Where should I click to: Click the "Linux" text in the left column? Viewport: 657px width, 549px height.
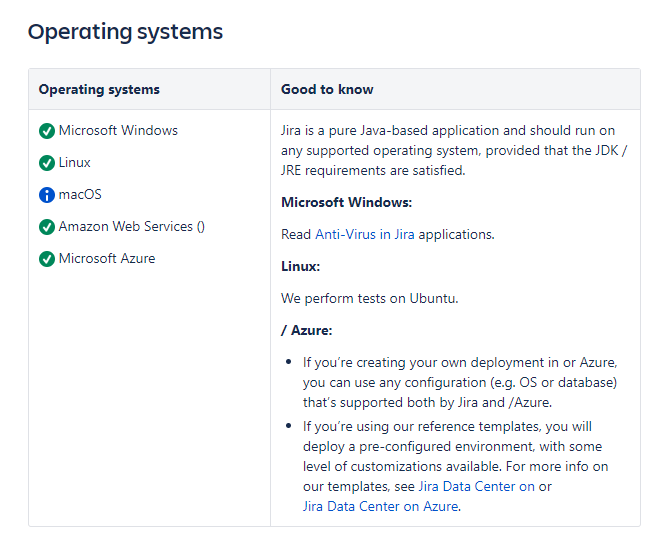[x=75, y=162]
